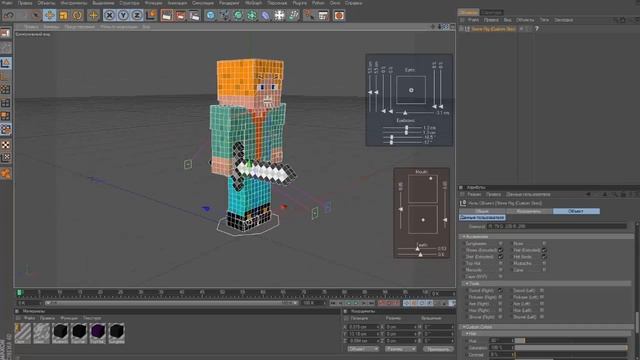Click the green array generator icon

pos(252,16)
